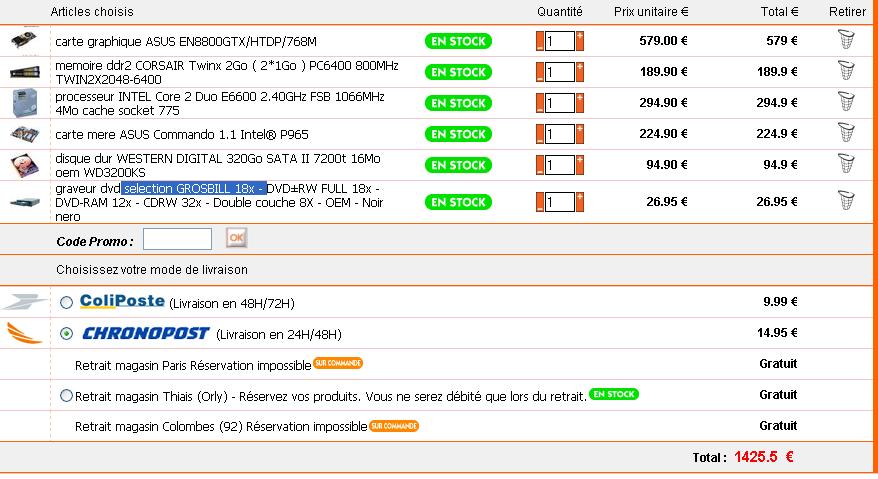The image size is (878, 479).
Task: Remove the CORSAIR Twinx memory from cart
Action: pyautogui.click(x=846, y=71)
